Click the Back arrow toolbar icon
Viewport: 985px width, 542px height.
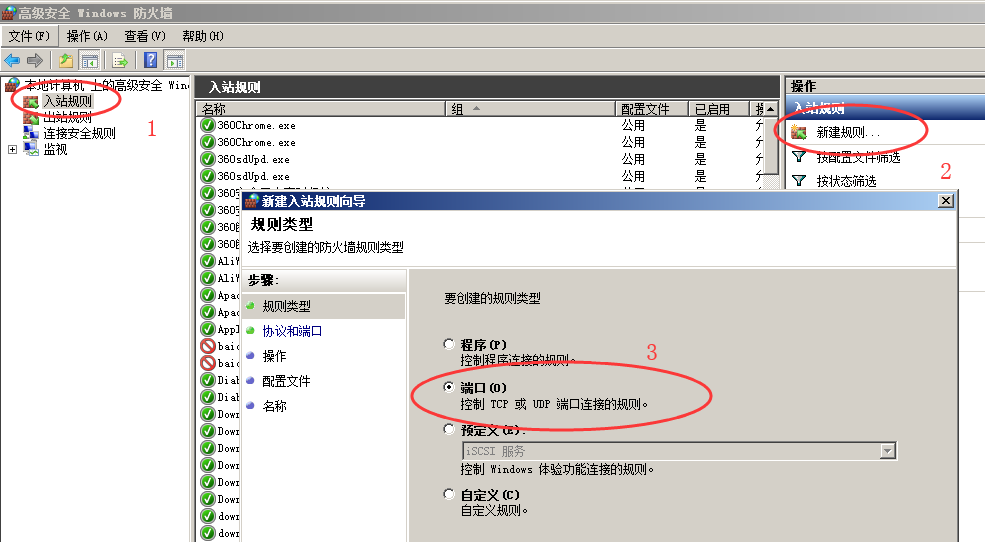(13, 60)
